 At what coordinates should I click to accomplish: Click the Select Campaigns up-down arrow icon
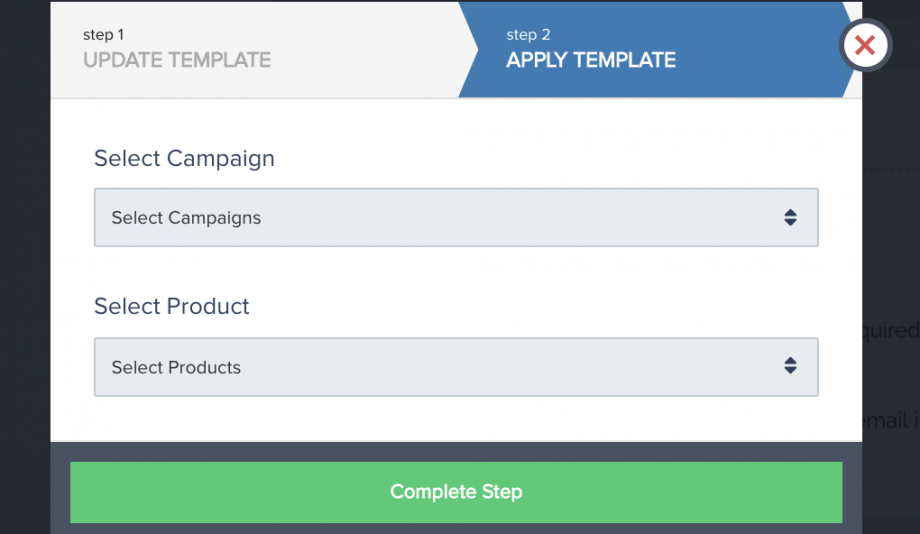click(x=790, y=218)
